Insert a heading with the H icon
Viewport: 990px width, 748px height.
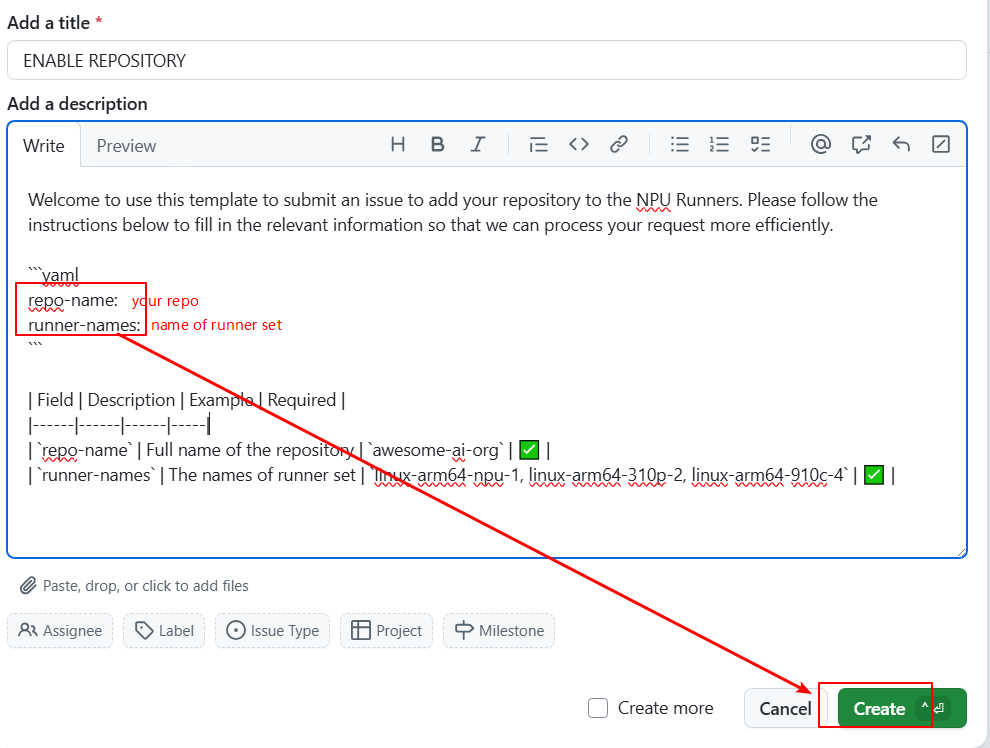coord(398,145)
